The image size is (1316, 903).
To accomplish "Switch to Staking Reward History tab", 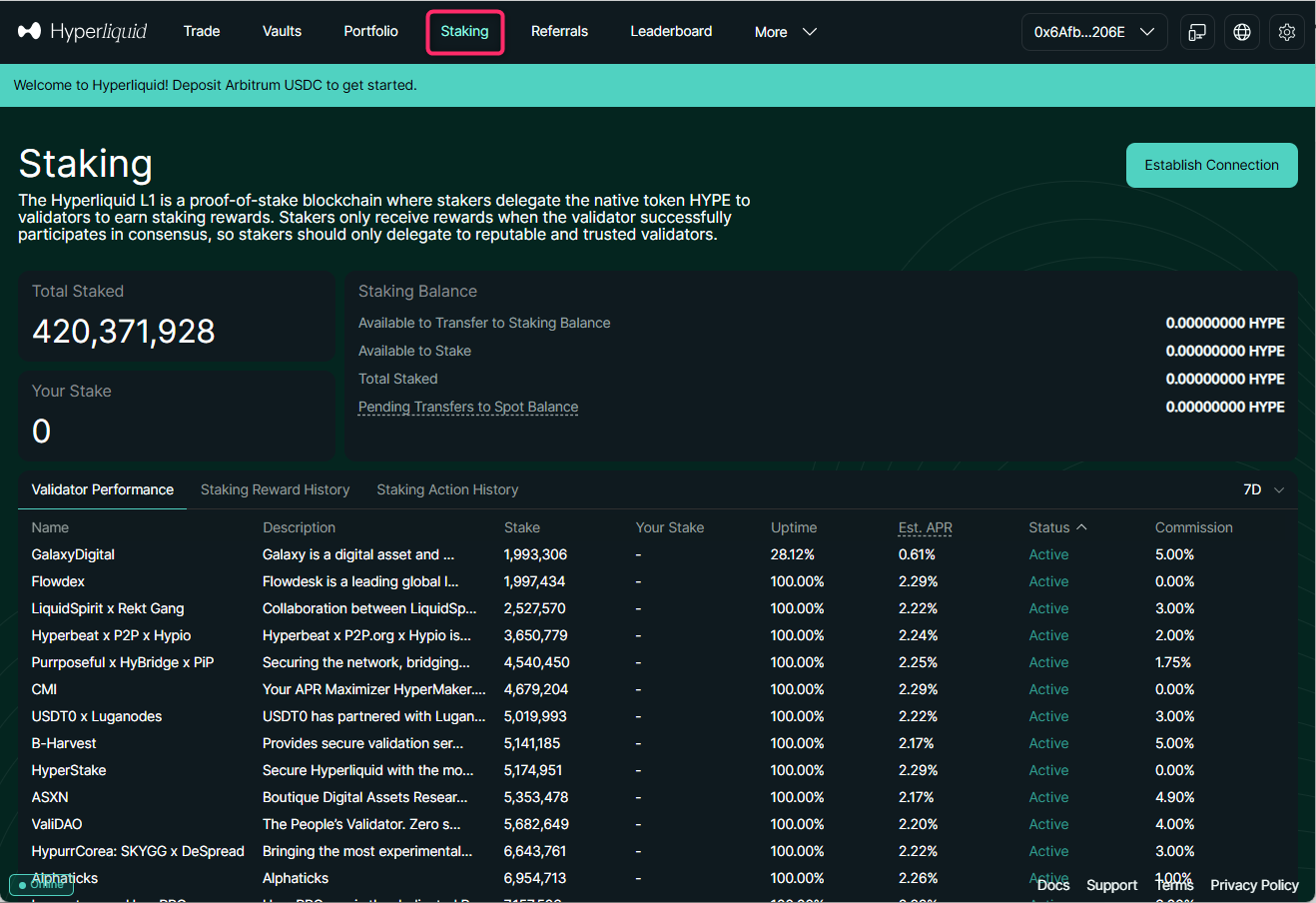I will (275, 489).
